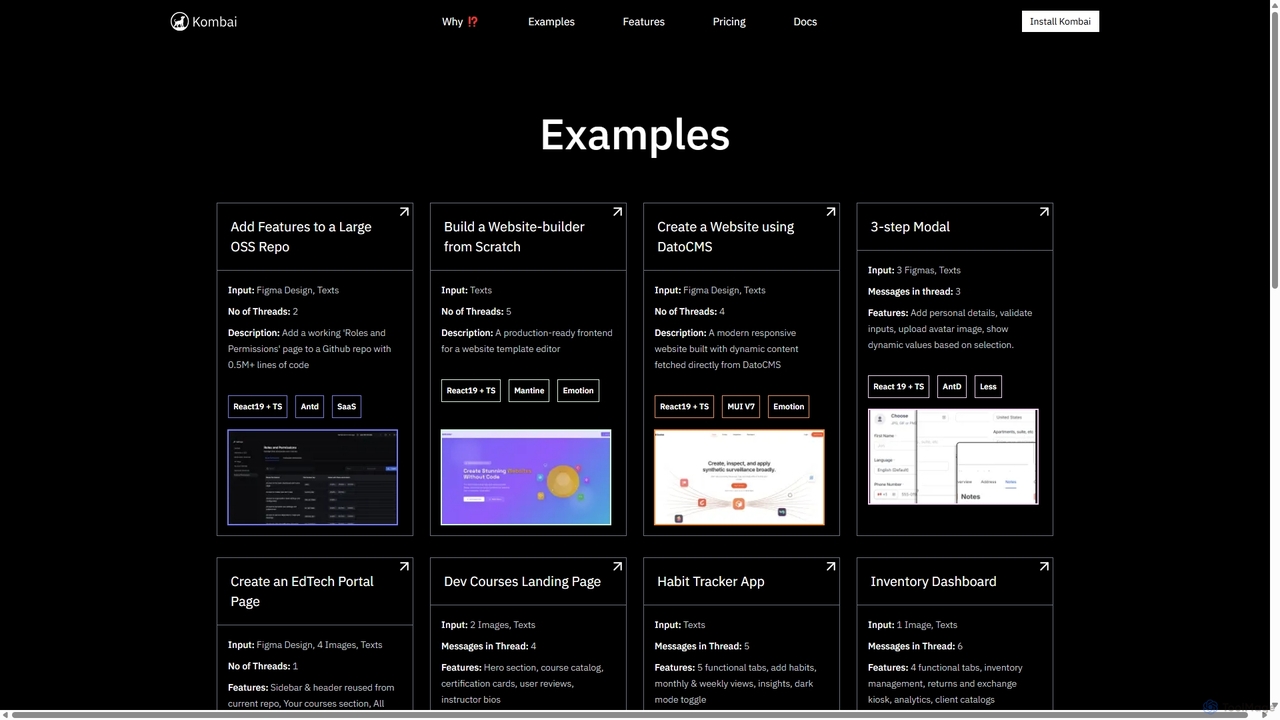Open 3-step Modal form preview thumbnail
This screenshot has width=1280, height=720.
tap(953, 457)
